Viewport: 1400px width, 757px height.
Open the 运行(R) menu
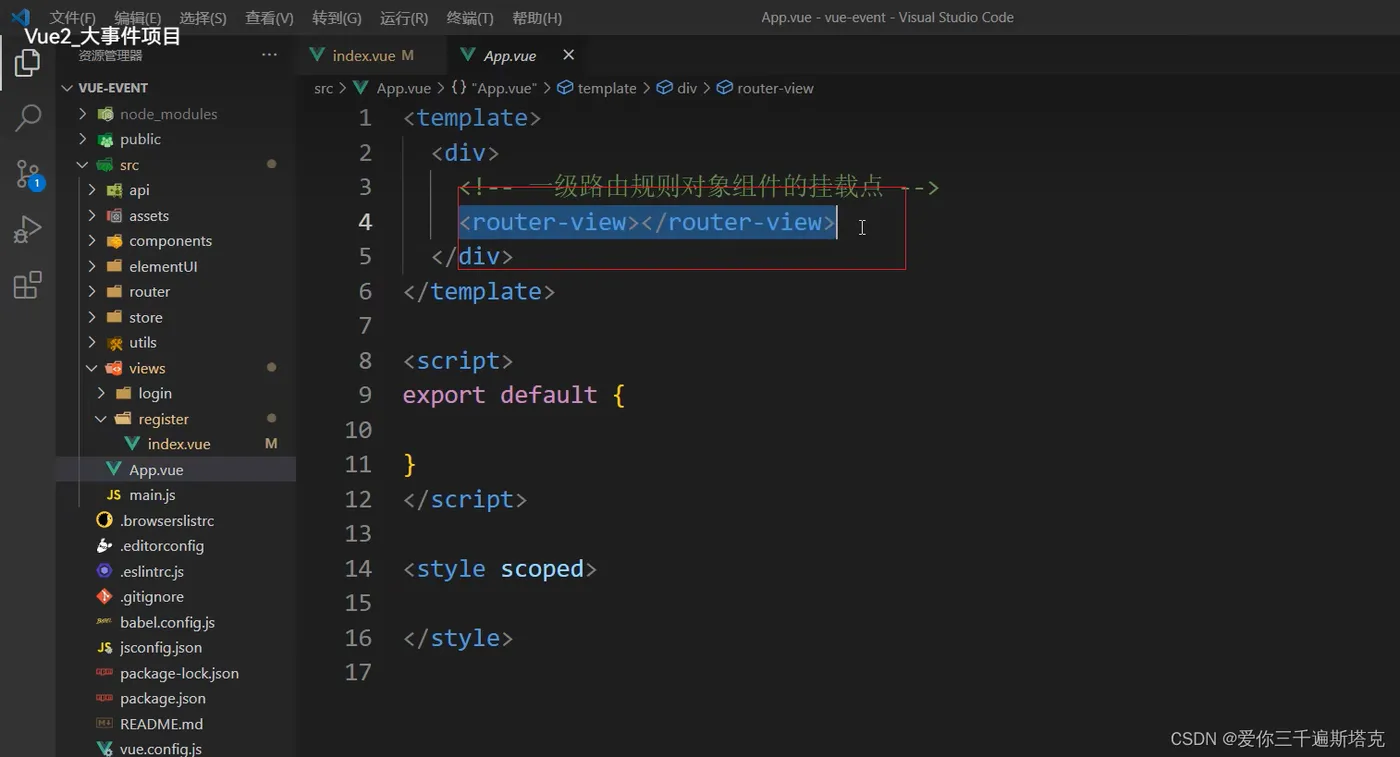pyautogui.click(x=404, y=18)
